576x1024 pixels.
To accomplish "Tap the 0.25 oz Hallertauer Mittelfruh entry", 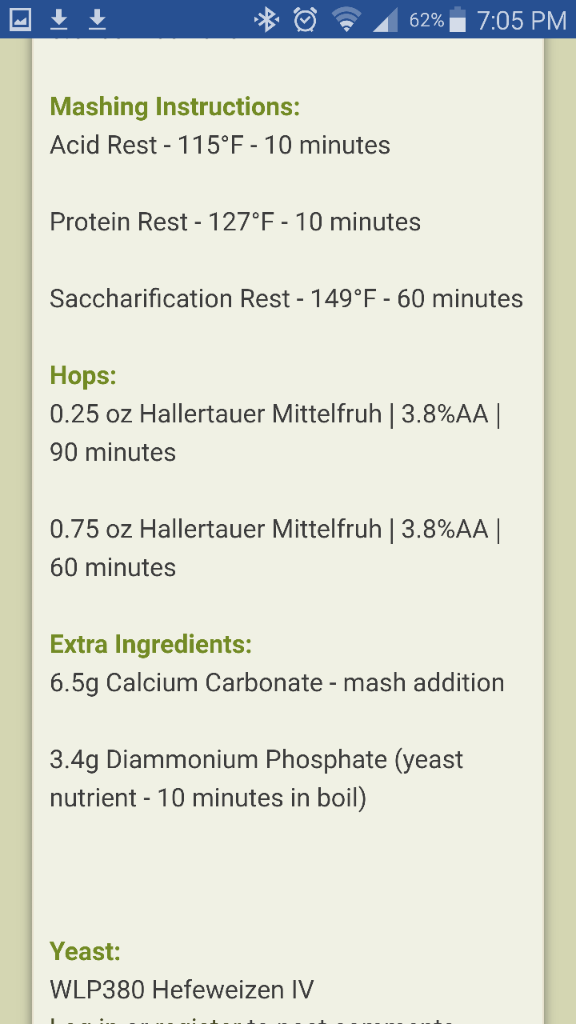I will [x=276, y=433].
